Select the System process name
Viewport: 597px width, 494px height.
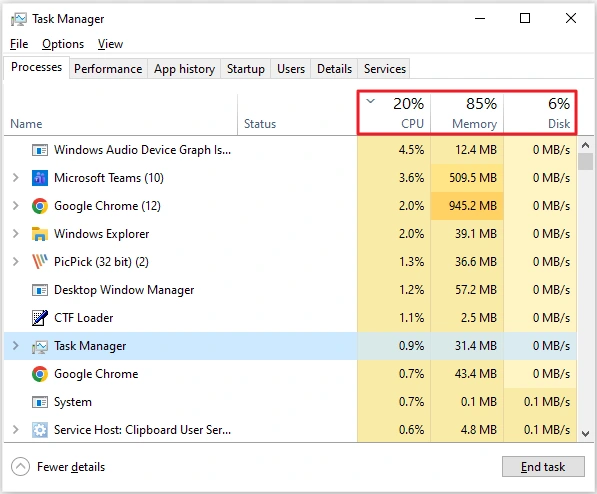[73, 402]
